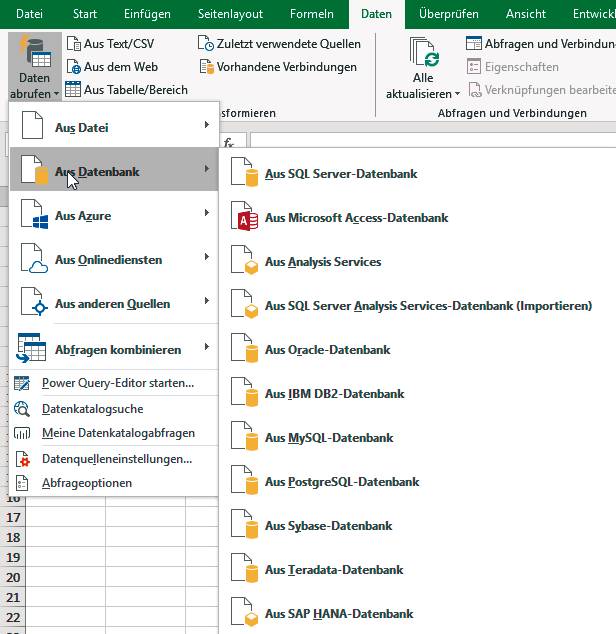Click the Abfrageoptionen icon
Screen dimensions: 616x634
(22, 483)
